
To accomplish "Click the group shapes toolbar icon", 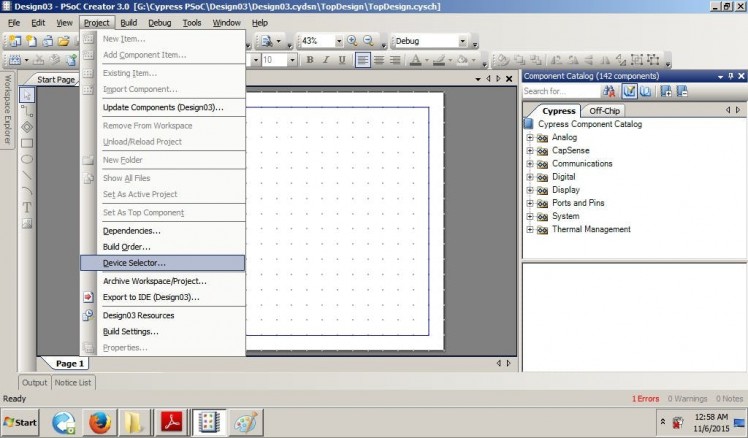I will pyautogui.click(x=637, y=60).
